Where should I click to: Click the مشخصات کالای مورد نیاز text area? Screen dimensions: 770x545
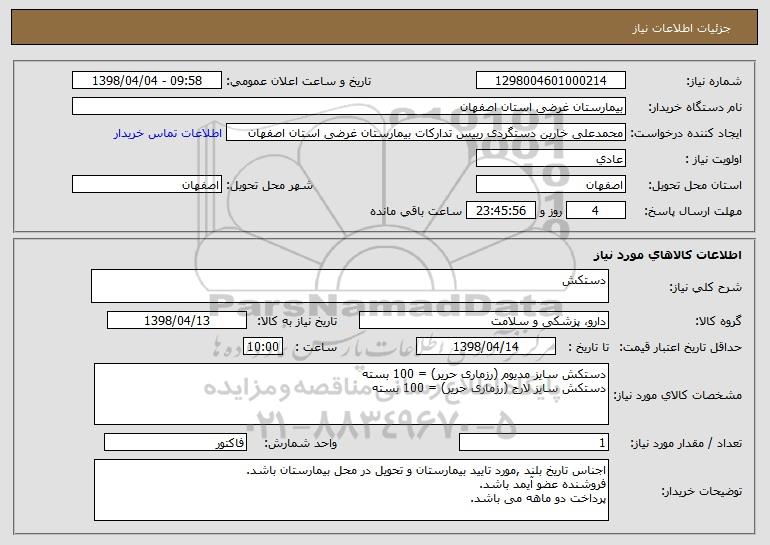pyautogui.click(x=351, y=394)
